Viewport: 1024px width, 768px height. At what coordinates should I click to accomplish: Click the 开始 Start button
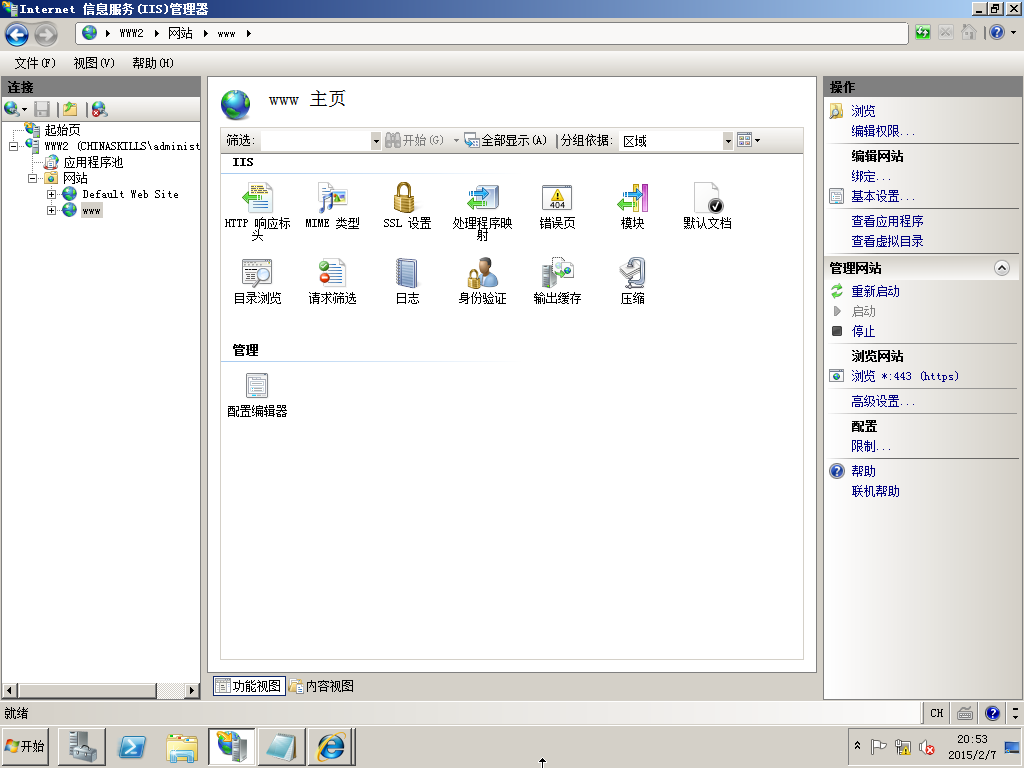pyautogui.click(x=25, y=746)
